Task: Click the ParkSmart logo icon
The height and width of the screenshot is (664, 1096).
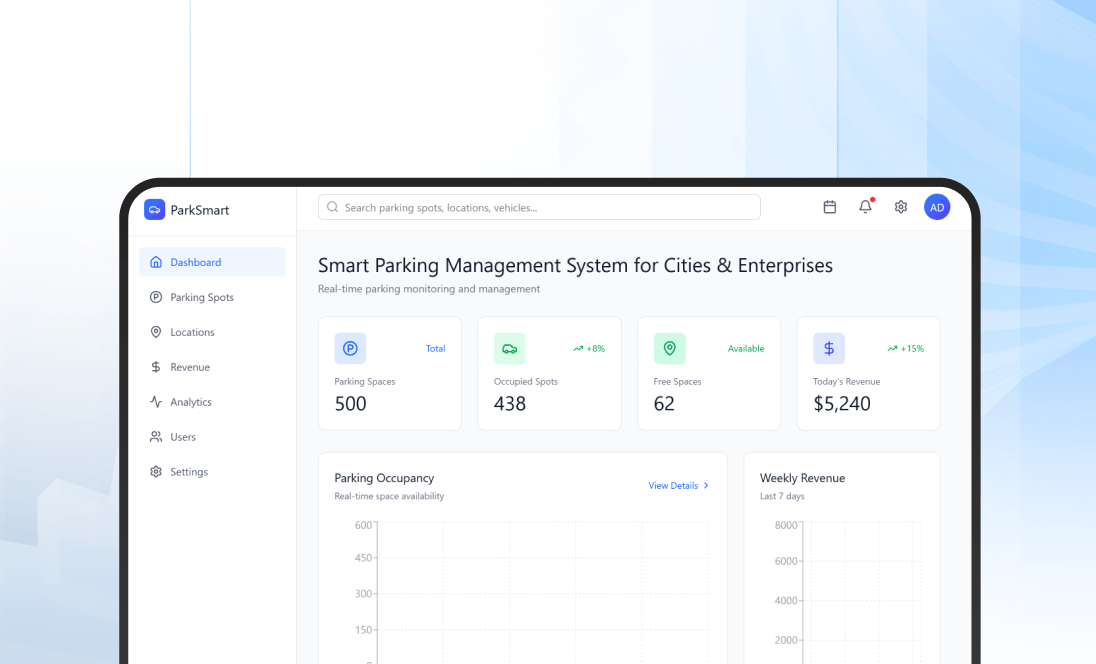Action: click(154, 210)
